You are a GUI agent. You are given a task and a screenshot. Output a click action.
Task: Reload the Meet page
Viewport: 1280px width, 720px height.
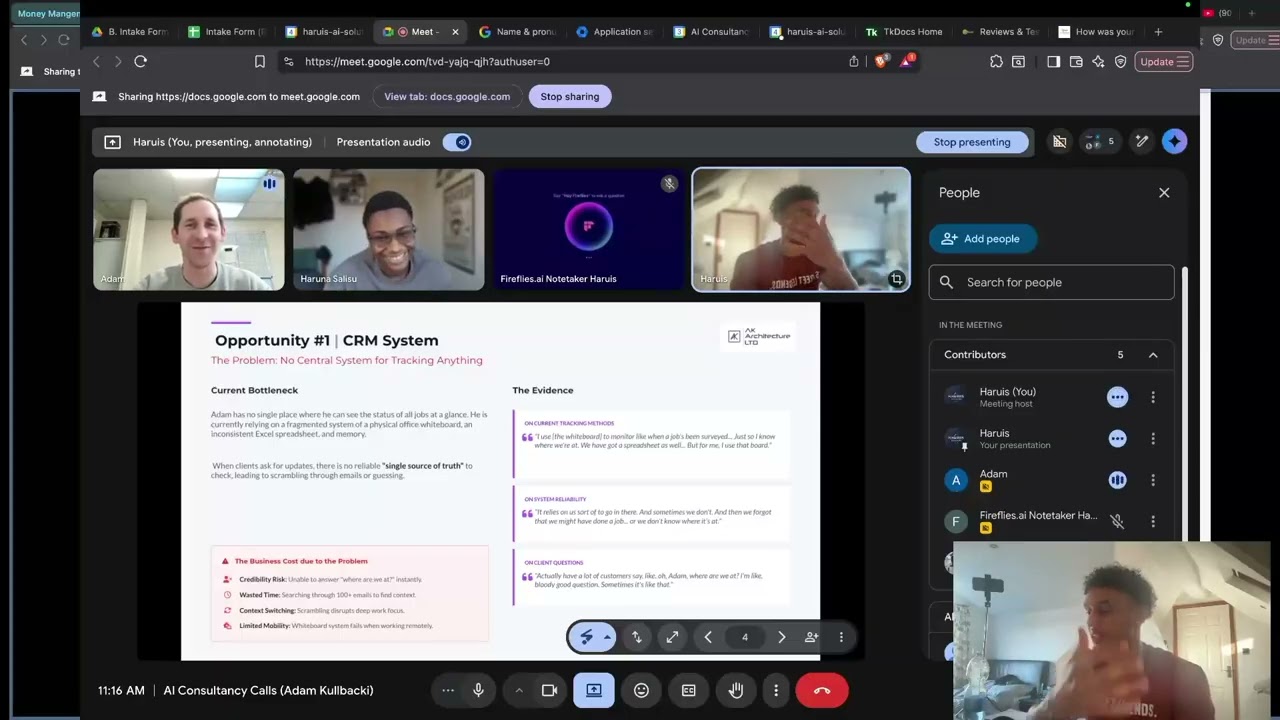(x=140, y=62)
